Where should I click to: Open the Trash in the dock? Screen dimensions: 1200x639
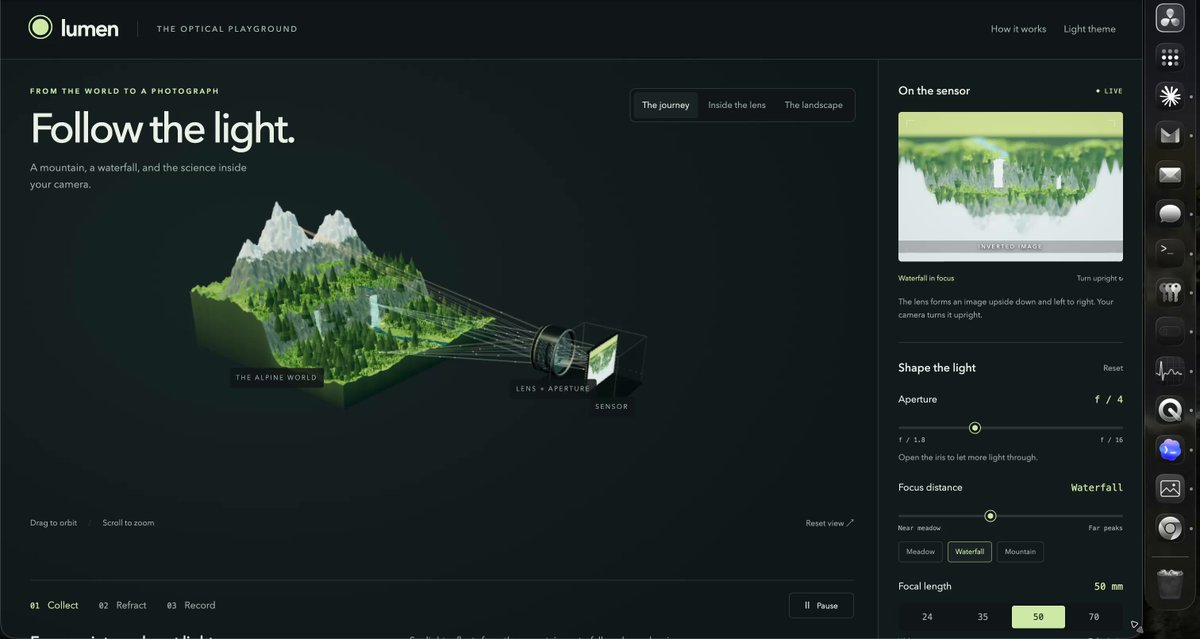1170,584
